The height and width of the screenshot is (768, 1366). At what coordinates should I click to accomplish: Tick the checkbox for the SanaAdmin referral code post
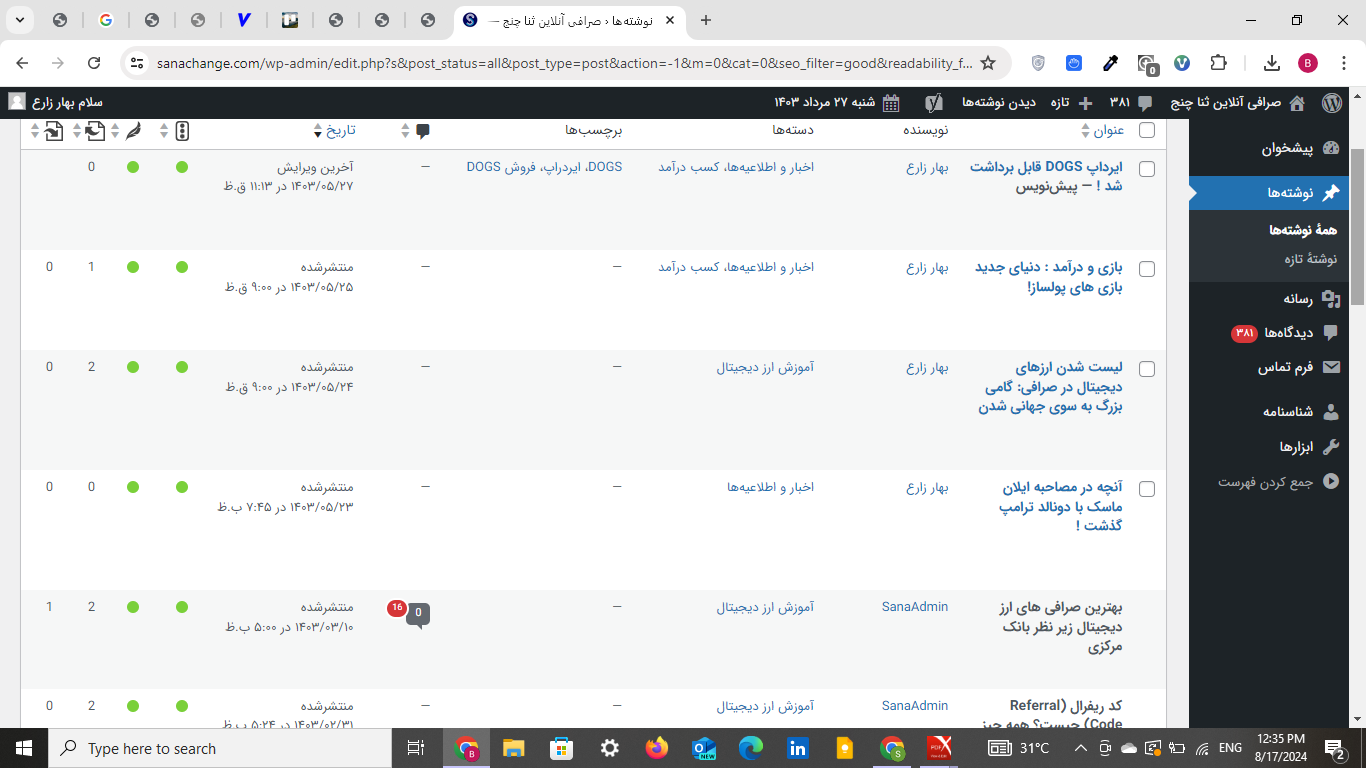click(1147, 706)
